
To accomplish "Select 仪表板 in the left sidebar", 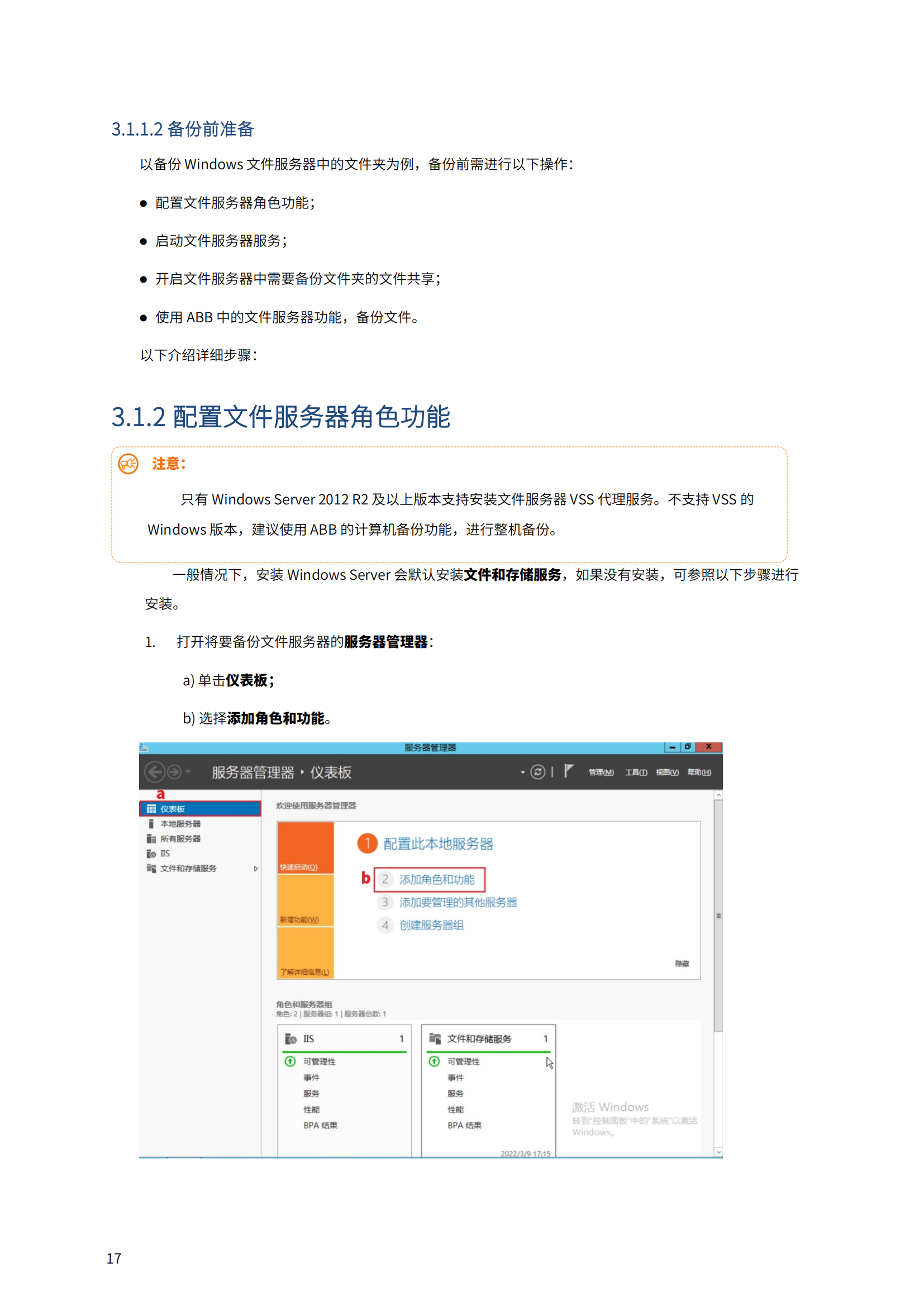I will (x=201, y=809).
